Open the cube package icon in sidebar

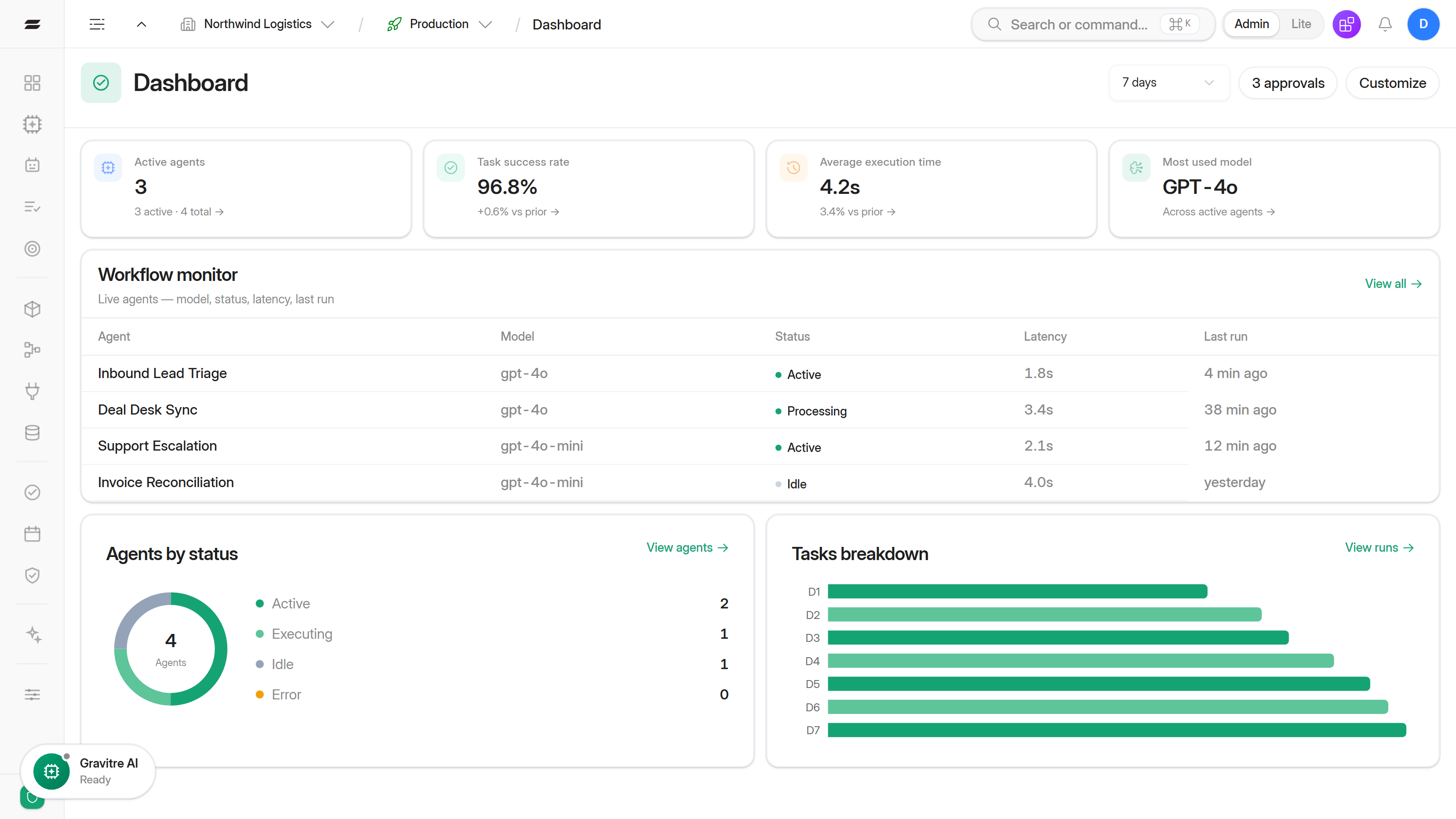[x=32, y=309]
